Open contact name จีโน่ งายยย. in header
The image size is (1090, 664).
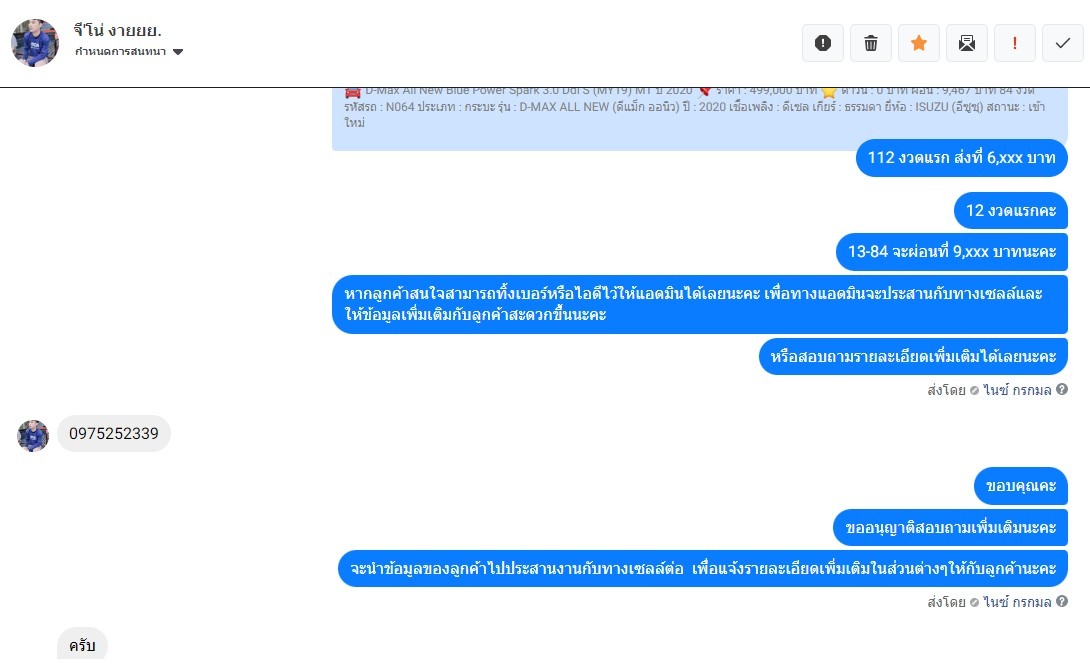117,30
